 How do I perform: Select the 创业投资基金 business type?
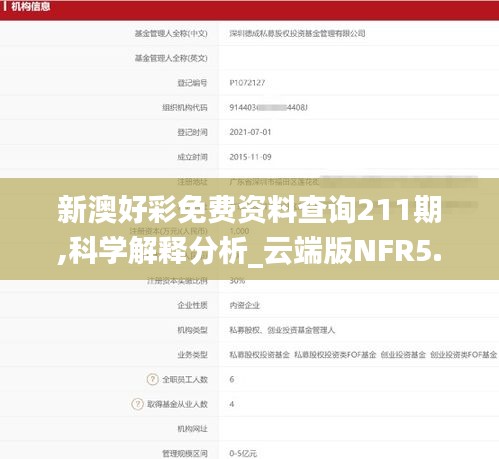click(403, 355)
